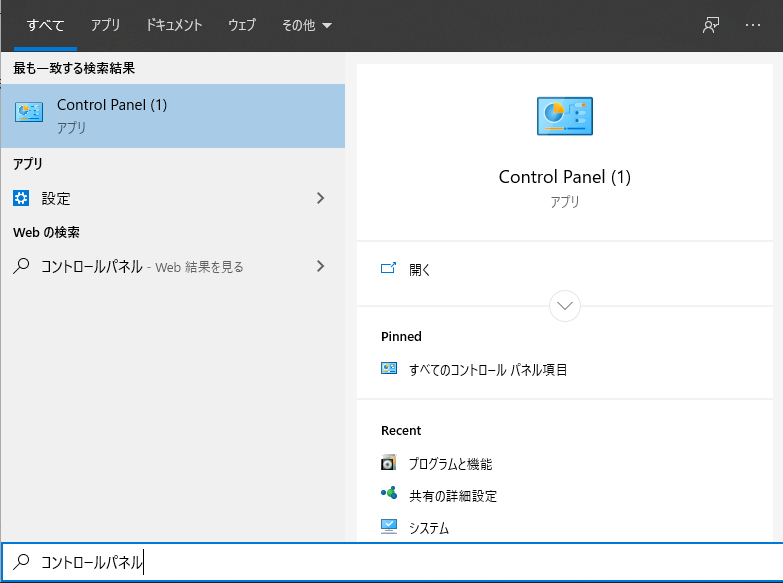Screen dimensions: 783x583
Task: Click the 共有の詳細設定 network icon
Action: pos(389,494)
